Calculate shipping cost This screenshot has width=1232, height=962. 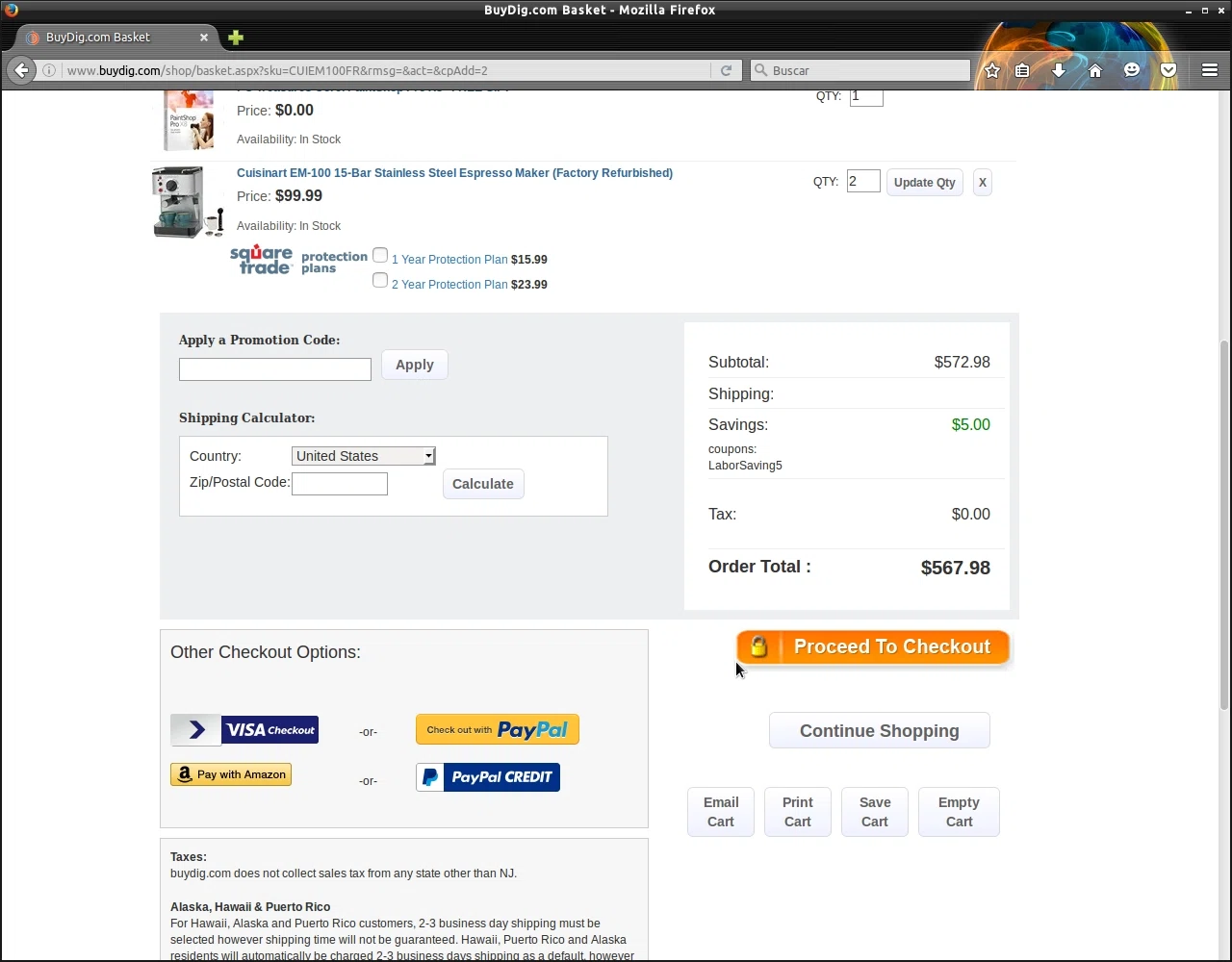pos(483,484)
